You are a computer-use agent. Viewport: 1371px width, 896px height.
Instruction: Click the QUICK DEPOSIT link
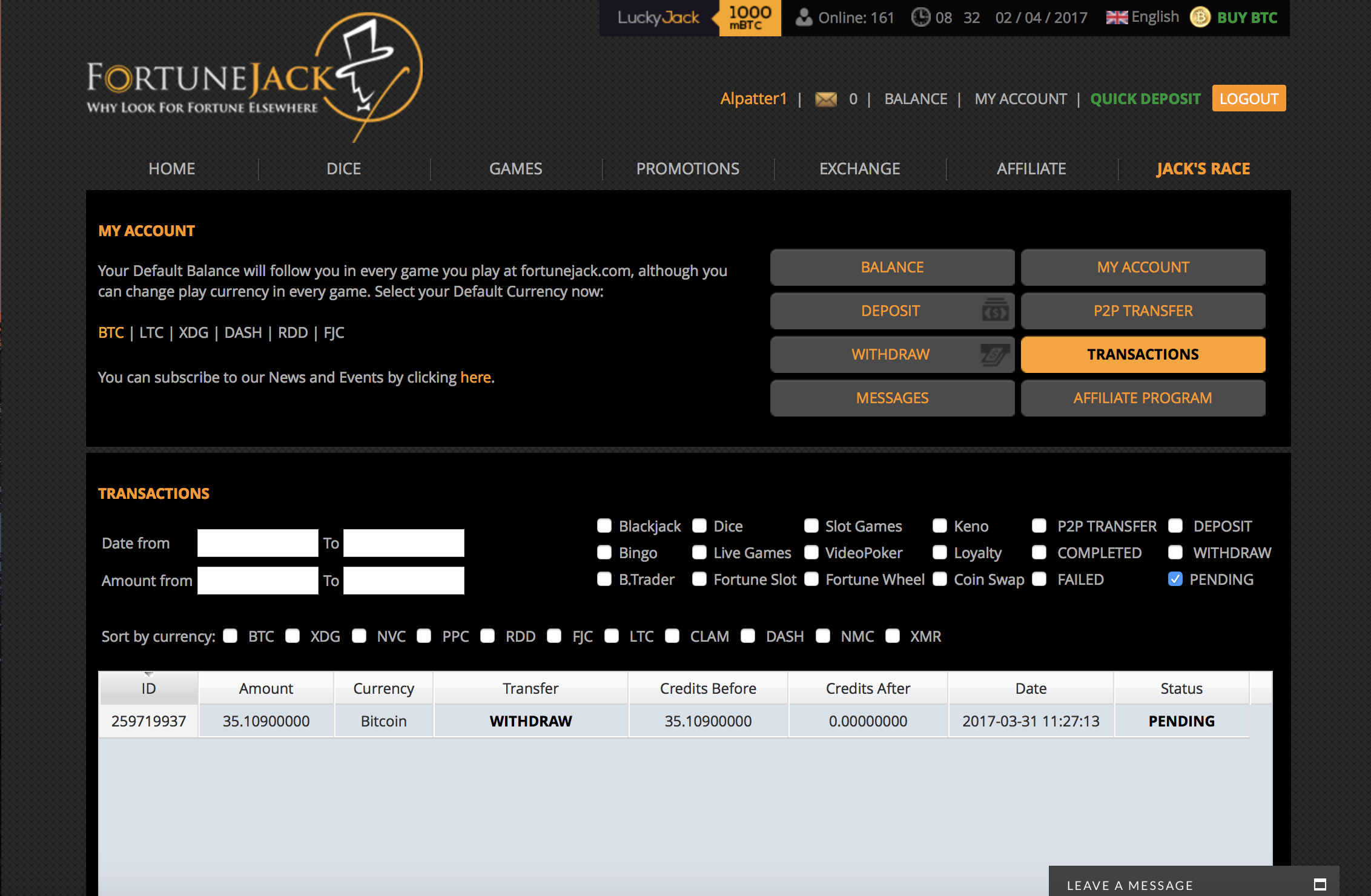pyautogui.click(x=1145, y=99)
